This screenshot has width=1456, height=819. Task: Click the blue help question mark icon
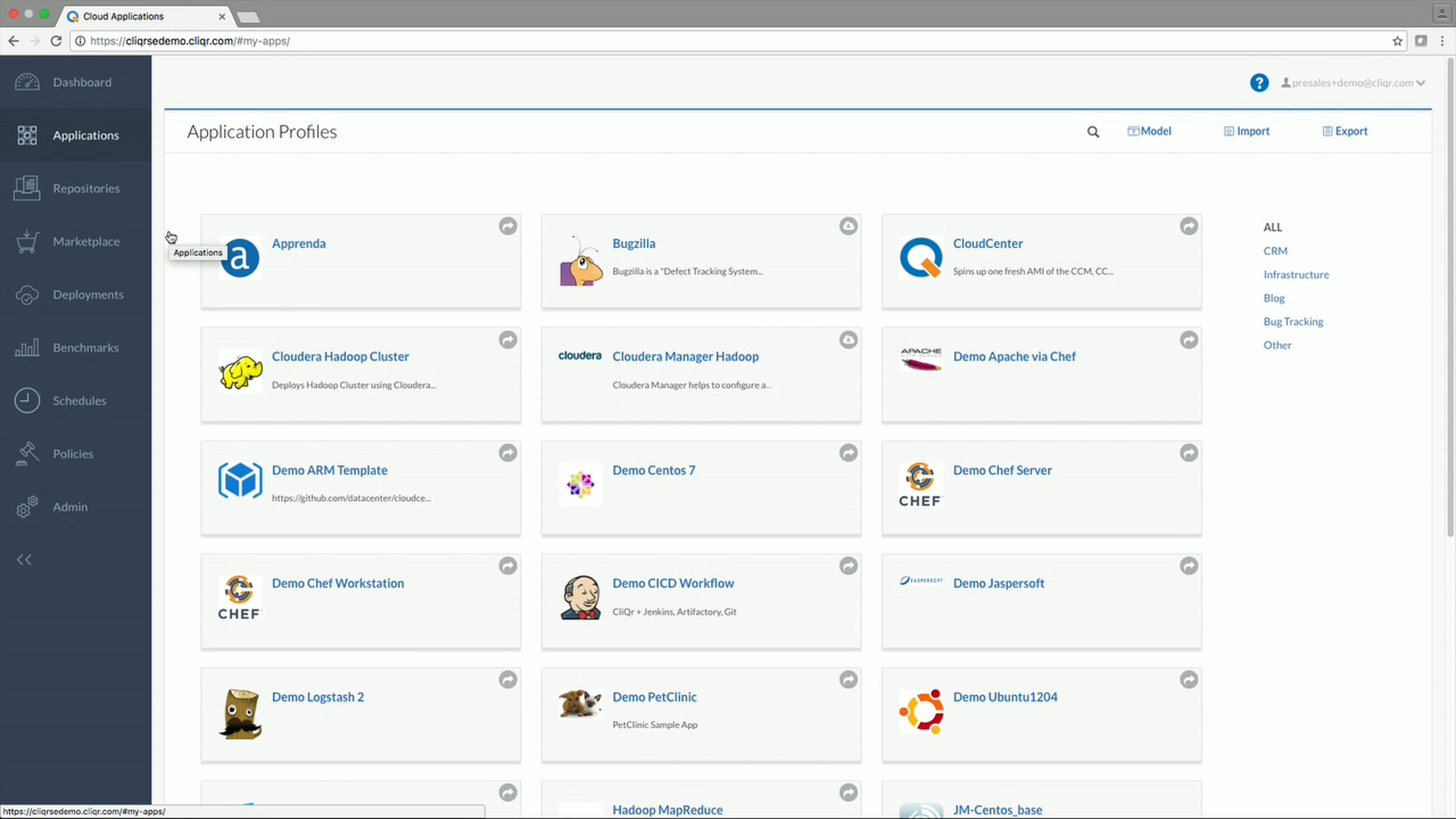point(1259,83)
